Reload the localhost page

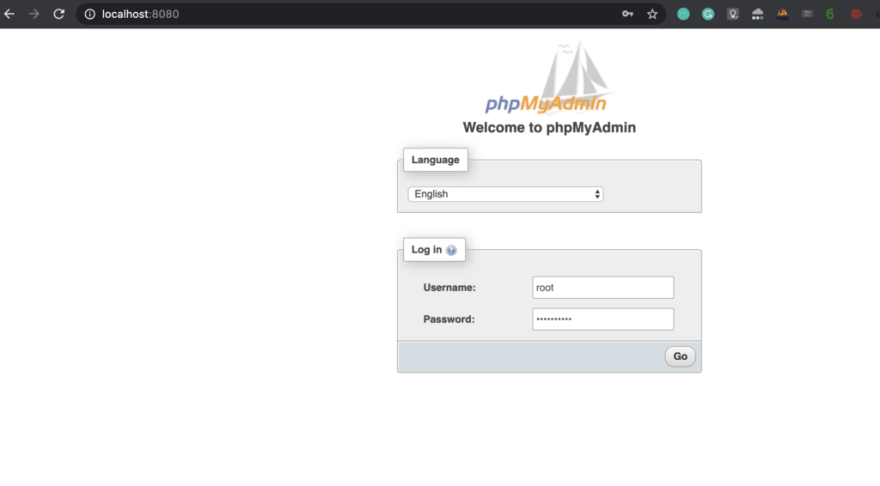(x=59, y=14)
